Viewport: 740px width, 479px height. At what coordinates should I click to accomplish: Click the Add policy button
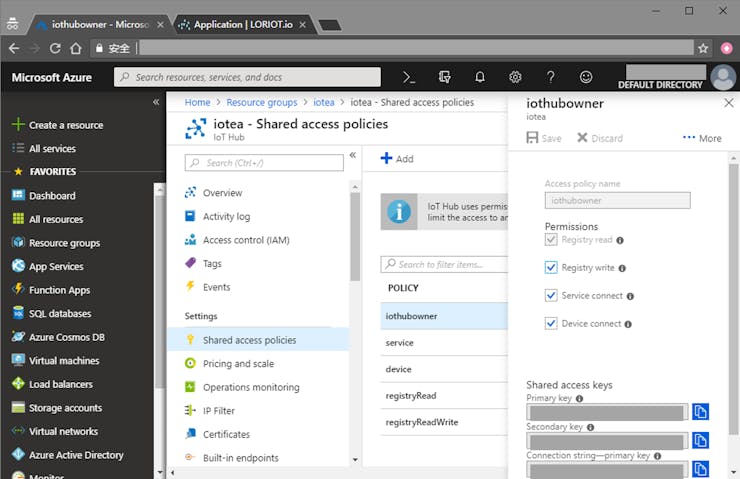pos(397,159)
